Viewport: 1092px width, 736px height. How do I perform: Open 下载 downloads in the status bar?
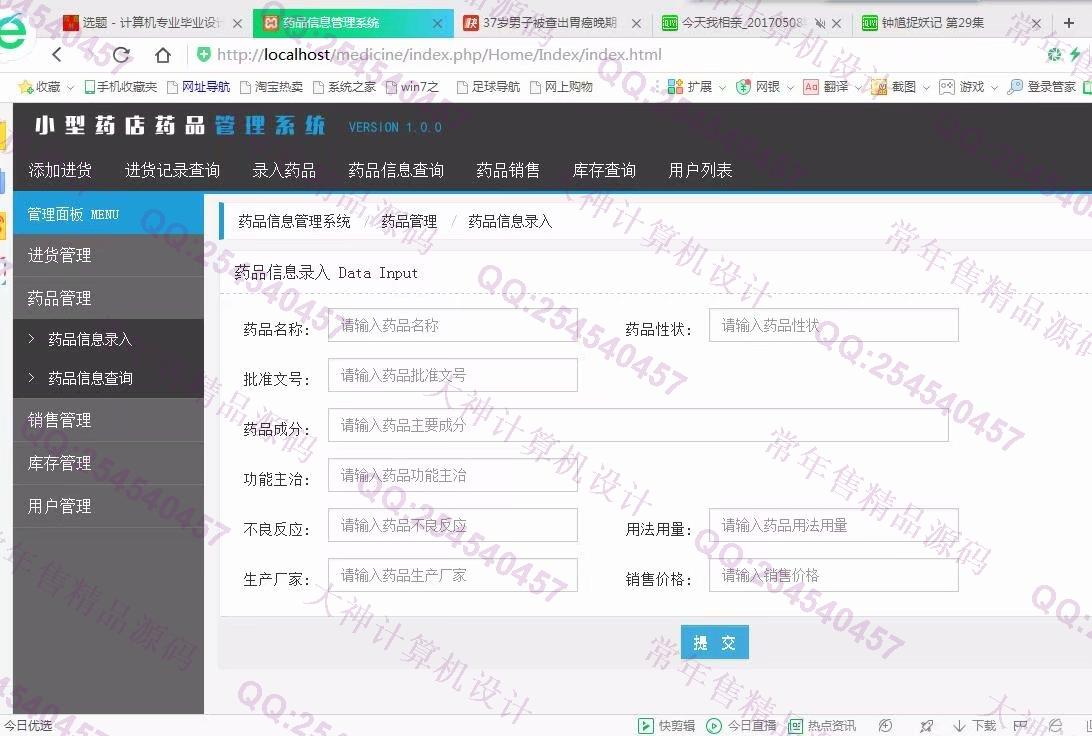click(x=975, y=726)
